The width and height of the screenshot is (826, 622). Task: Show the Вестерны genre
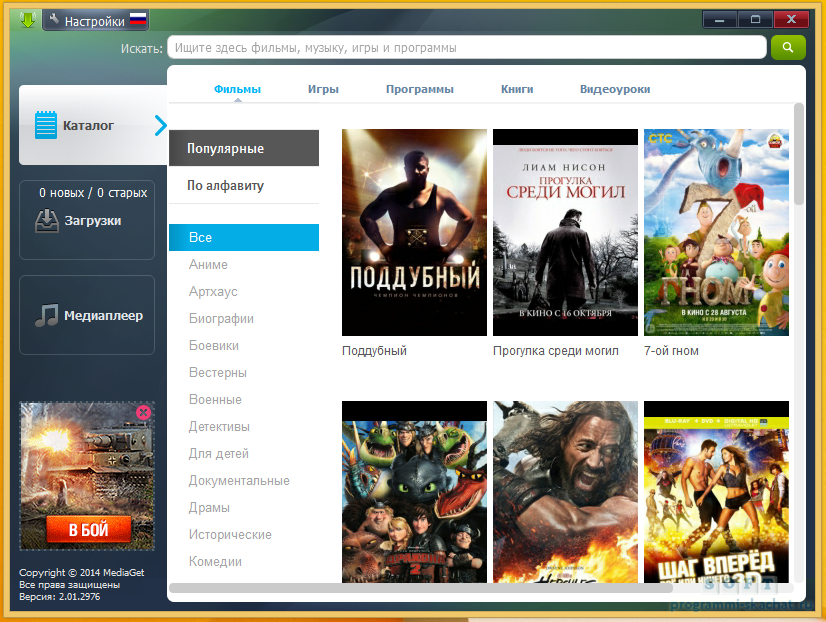tap(218, 372)
